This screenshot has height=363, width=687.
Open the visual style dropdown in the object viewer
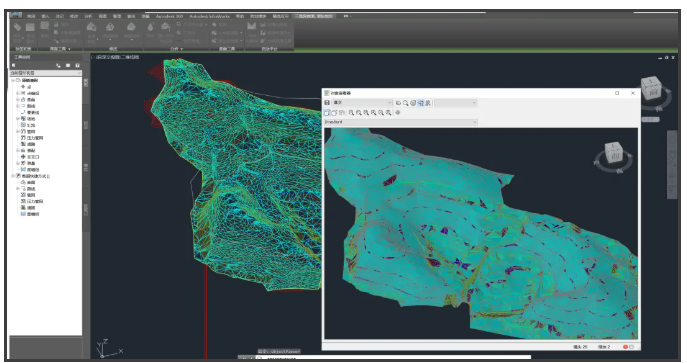[362, 103]
